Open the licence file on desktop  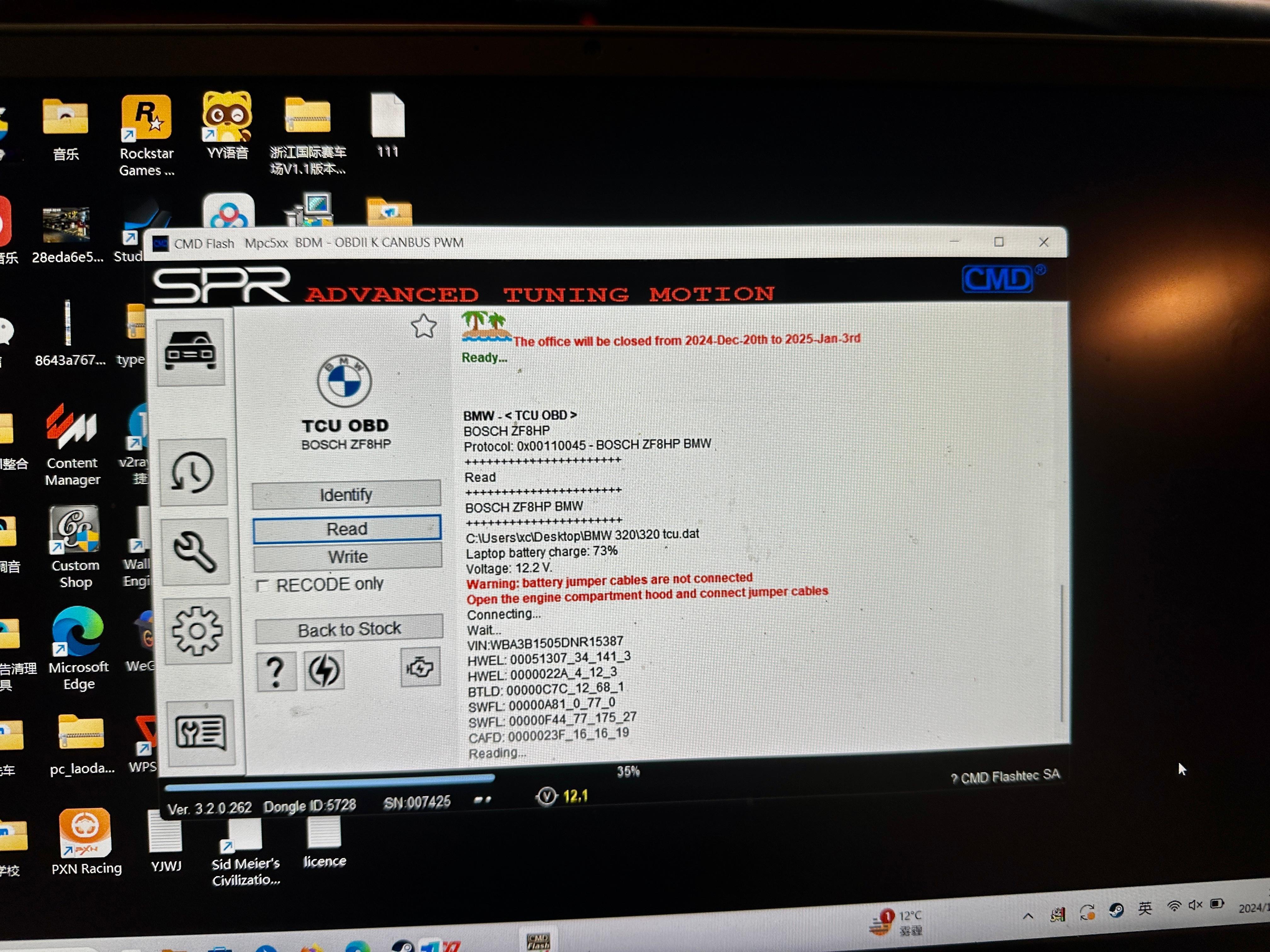tap(324, 842)
